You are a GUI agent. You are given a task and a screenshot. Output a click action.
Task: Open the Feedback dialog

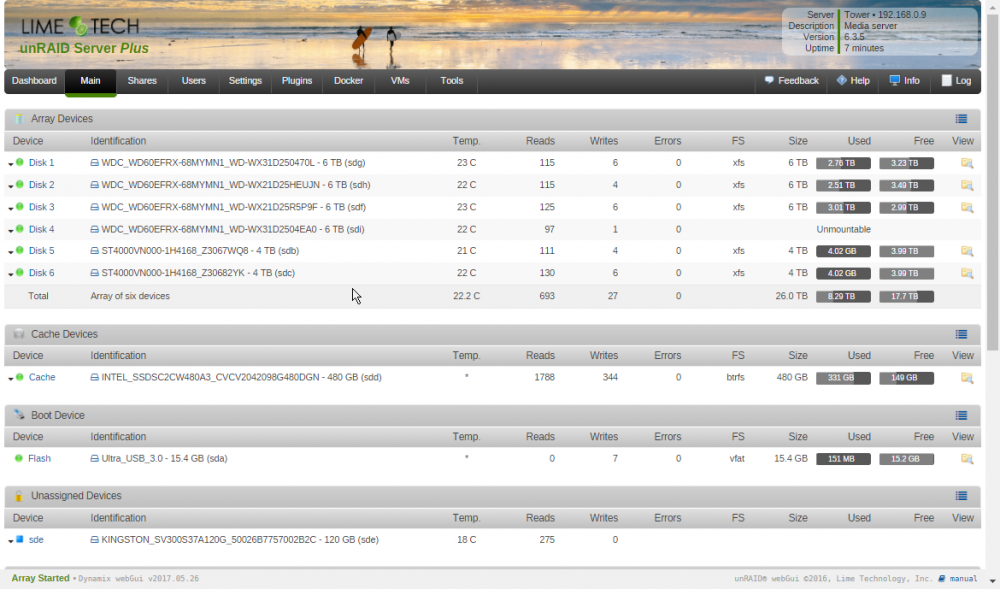(x=791, y=81)
